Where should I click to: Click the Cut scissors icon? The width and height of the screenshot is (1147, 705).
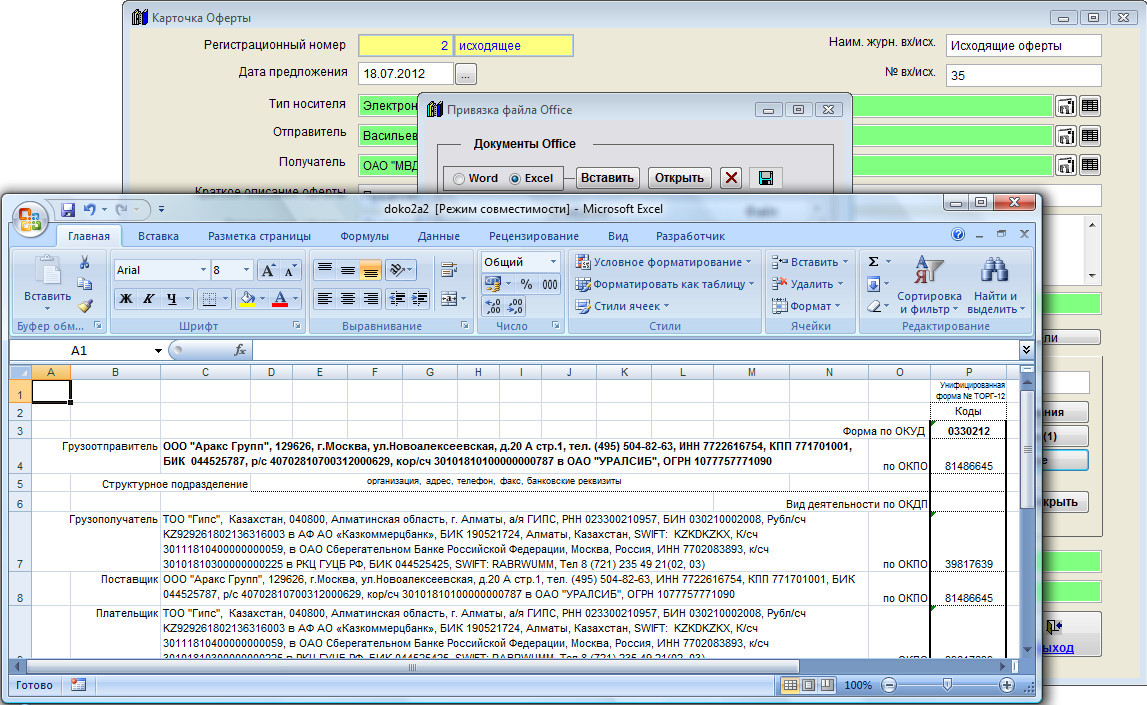[x=85, y=262]
